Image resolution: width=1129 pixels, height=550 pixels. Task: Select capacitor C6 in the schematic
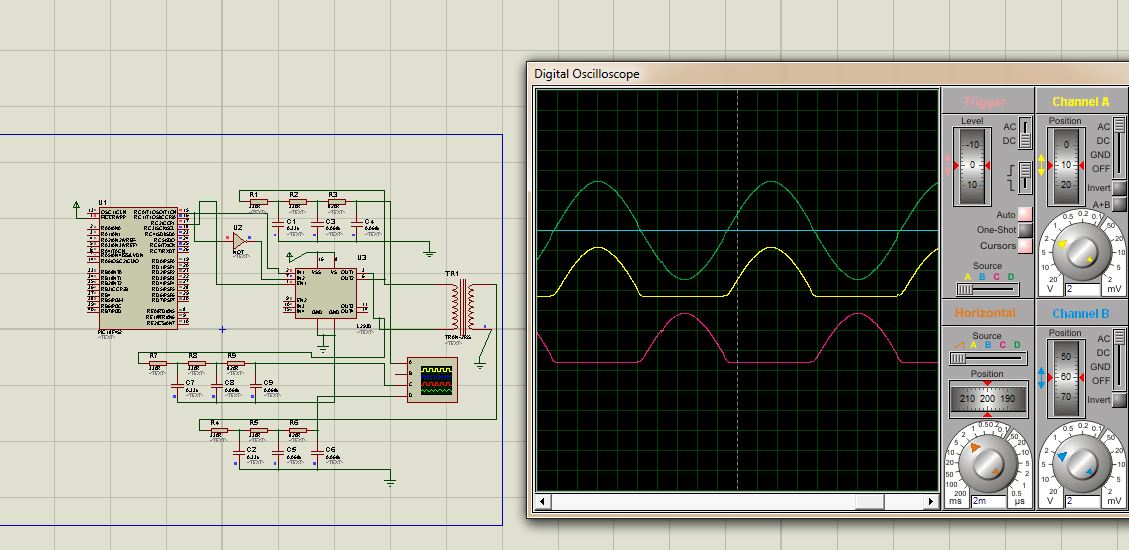point(318,454)
